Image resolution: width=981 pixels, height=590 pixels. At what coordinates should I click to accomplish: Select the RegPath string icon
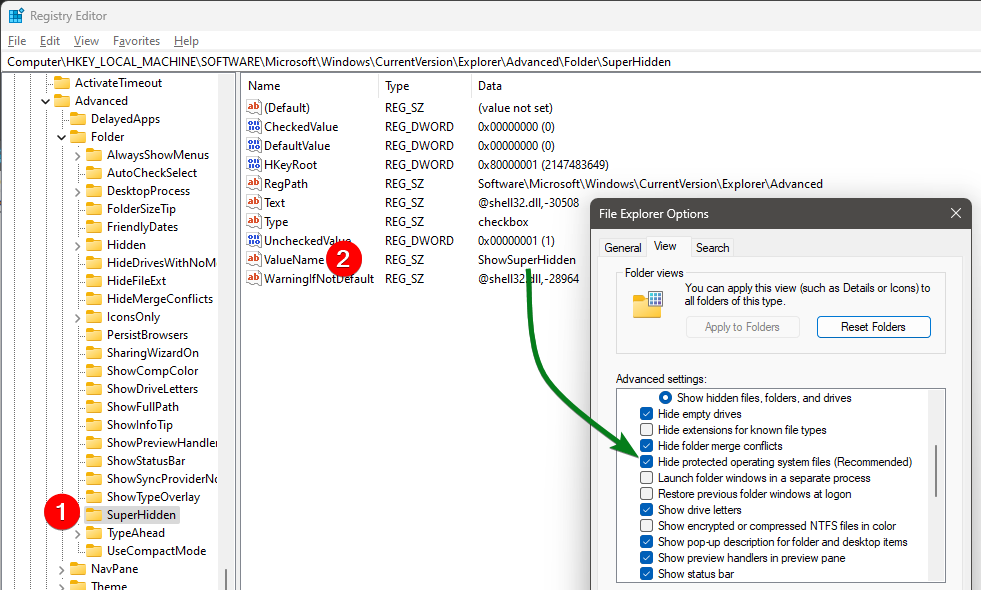253,183
